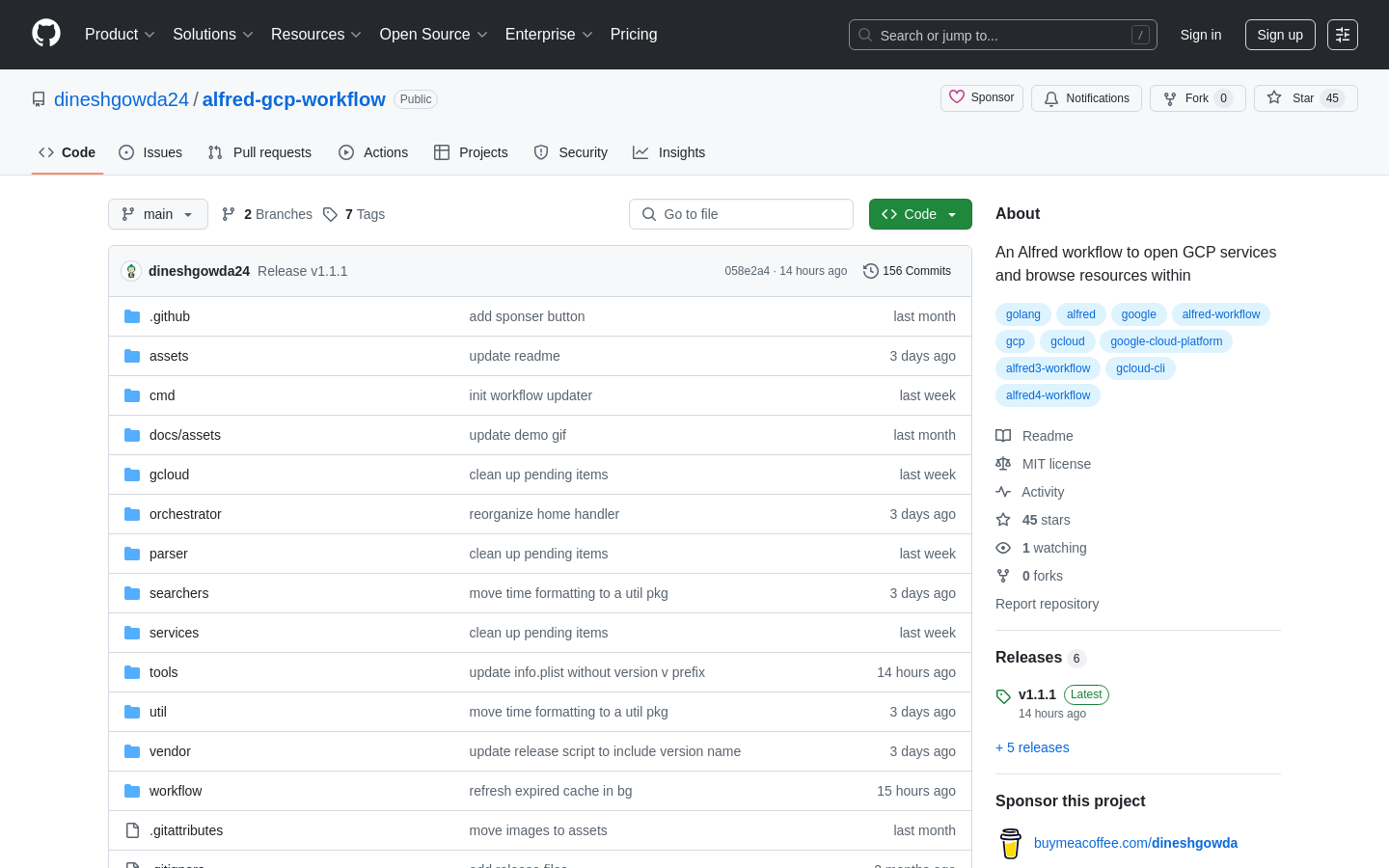Click the .gitattributes file icon
The height and width of the screenshot is (868, 1389).
[132, 830]
